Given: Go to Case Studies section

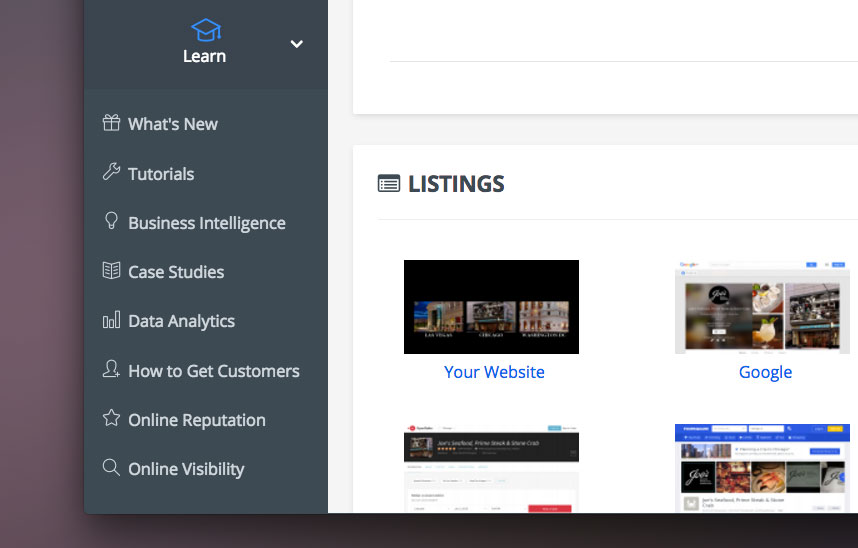Looking at the screenshot, I should click(x=176, y=272).
